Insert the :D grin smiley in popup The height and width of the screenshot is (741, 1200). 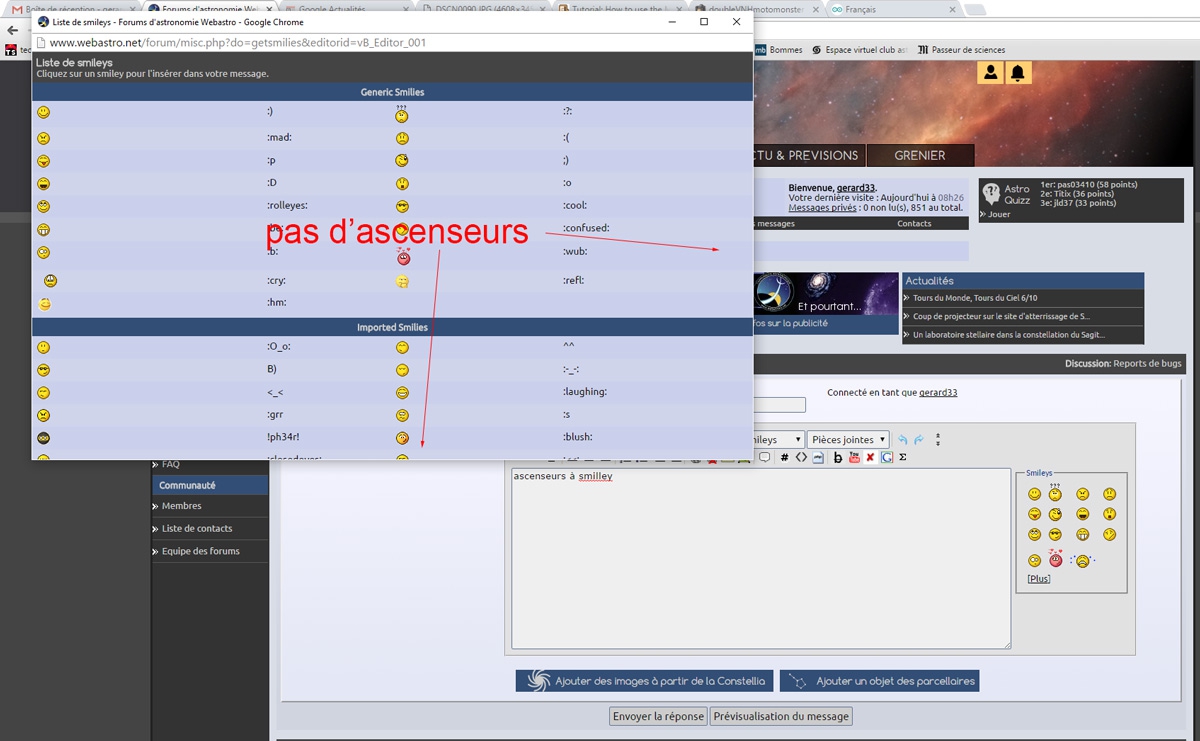(43, 184)
